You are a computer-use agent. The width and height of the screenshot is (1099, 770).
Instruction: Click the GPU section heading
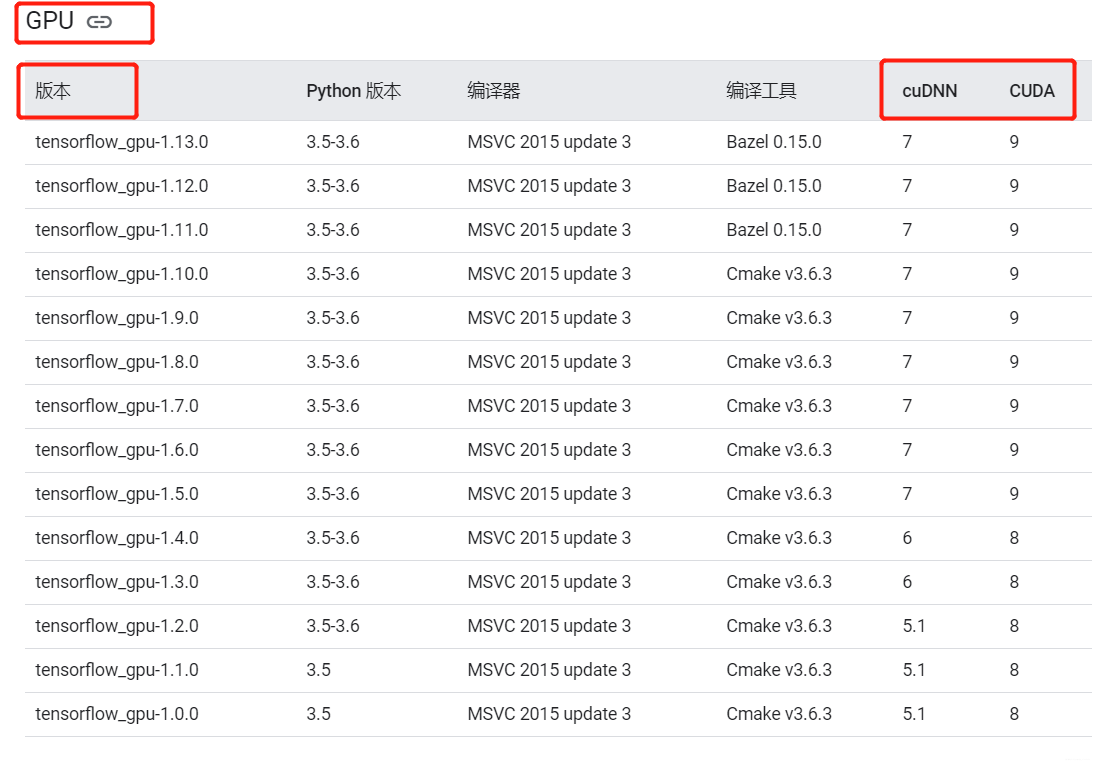[50, 21]
